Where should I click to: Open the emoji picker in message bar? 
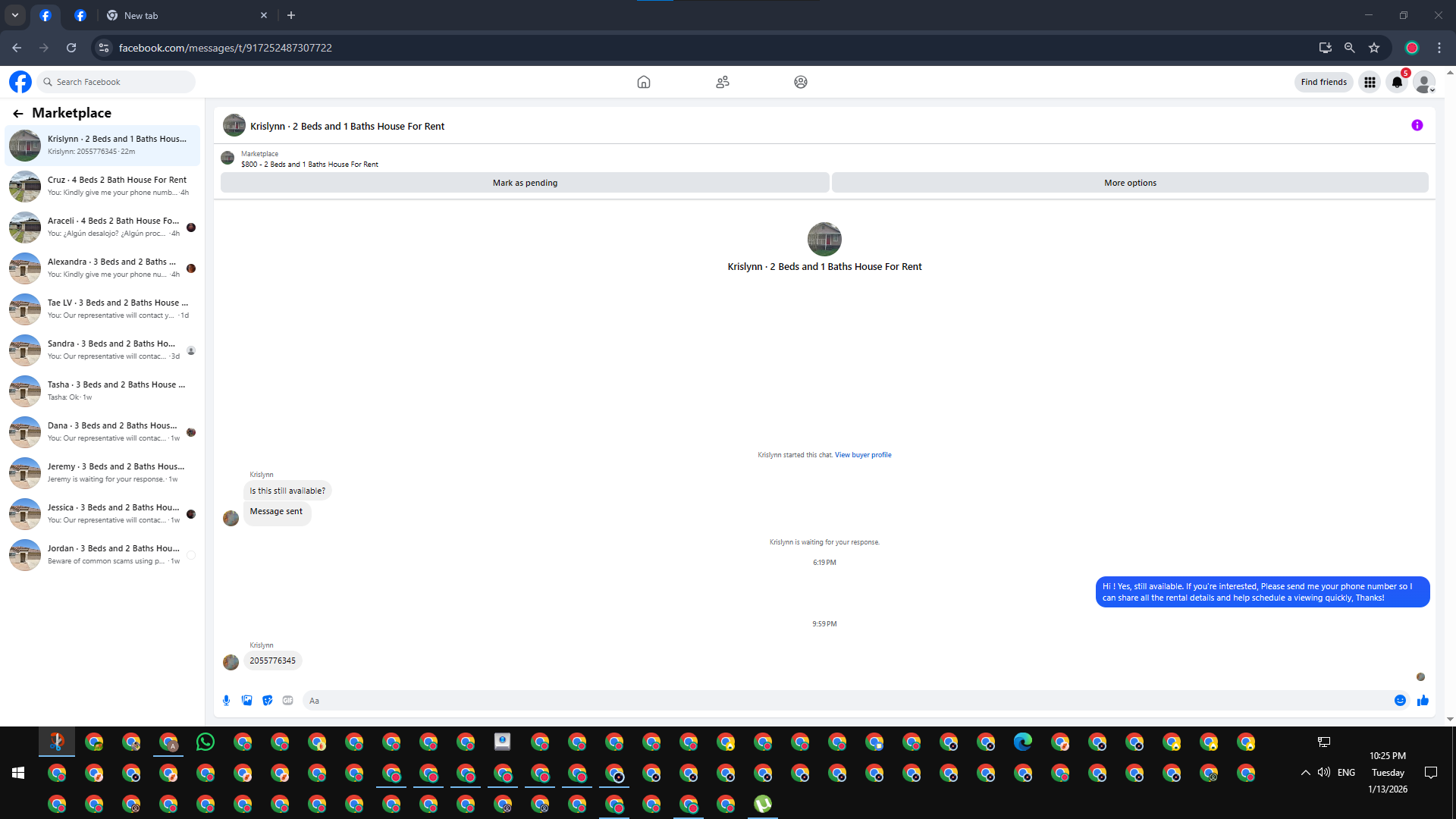[1400, 701]
